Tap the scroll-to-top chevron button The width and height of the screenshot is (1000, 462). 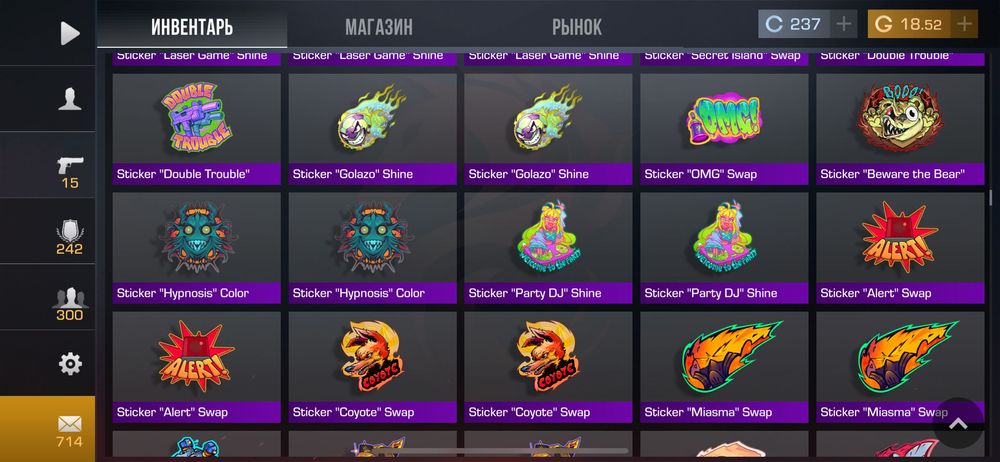pos(959,423)
